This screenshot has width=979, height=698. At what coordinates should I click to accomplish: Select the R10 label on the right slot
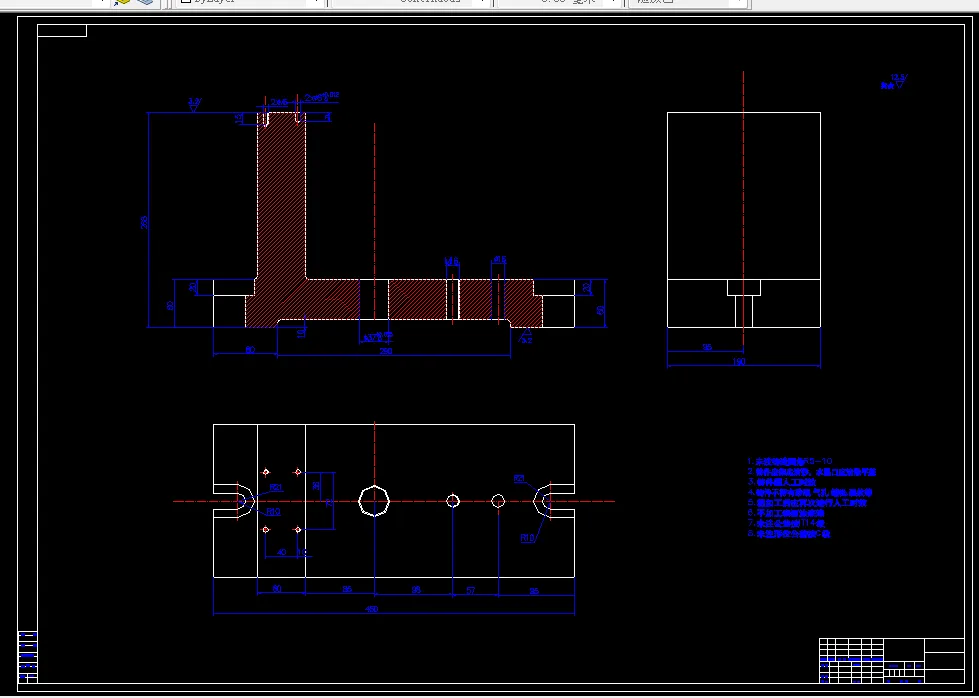coord(528,538)
